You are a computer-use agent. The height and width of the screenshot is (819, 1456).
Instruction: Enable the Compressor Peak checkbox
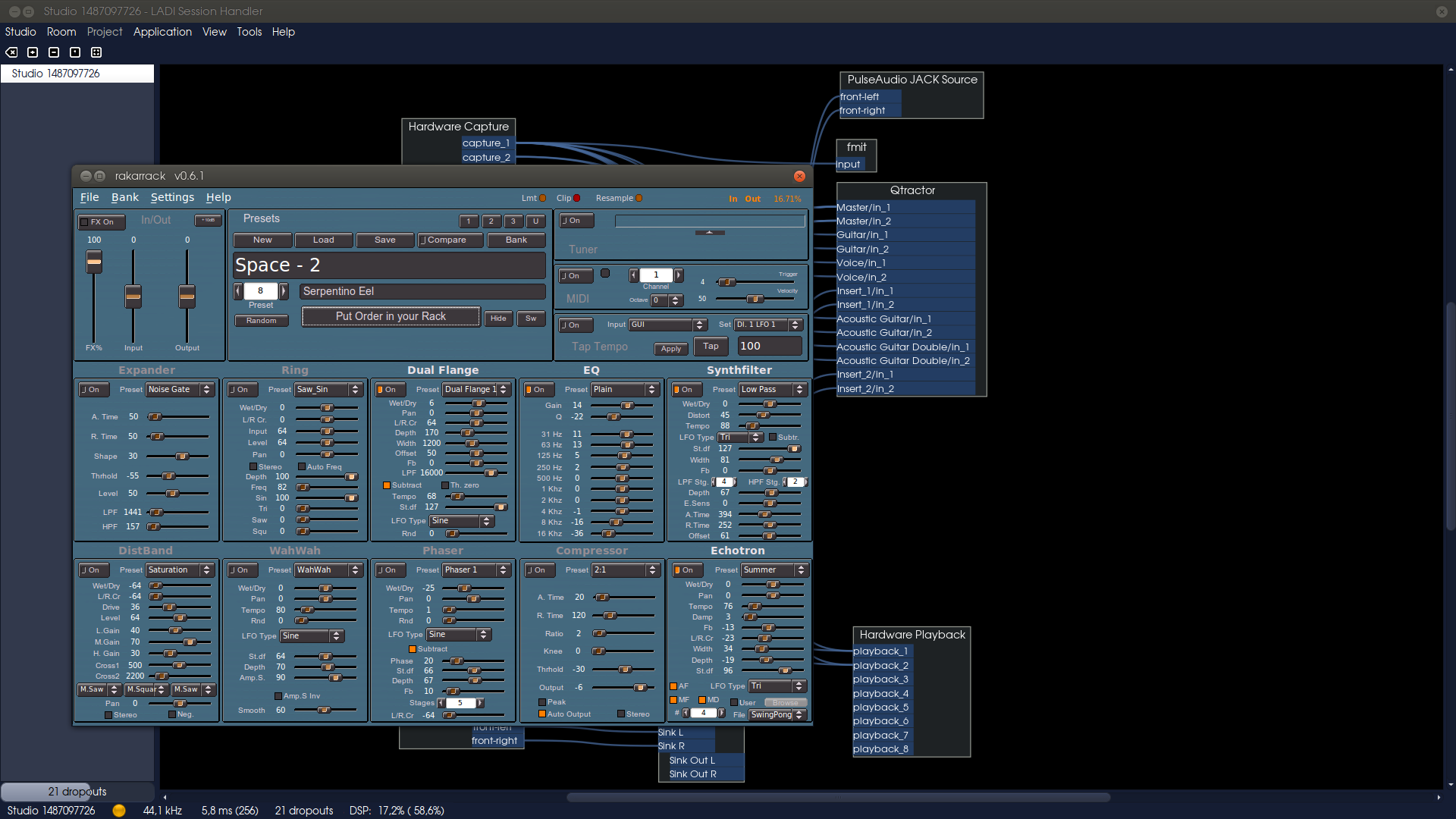point(542,702)
